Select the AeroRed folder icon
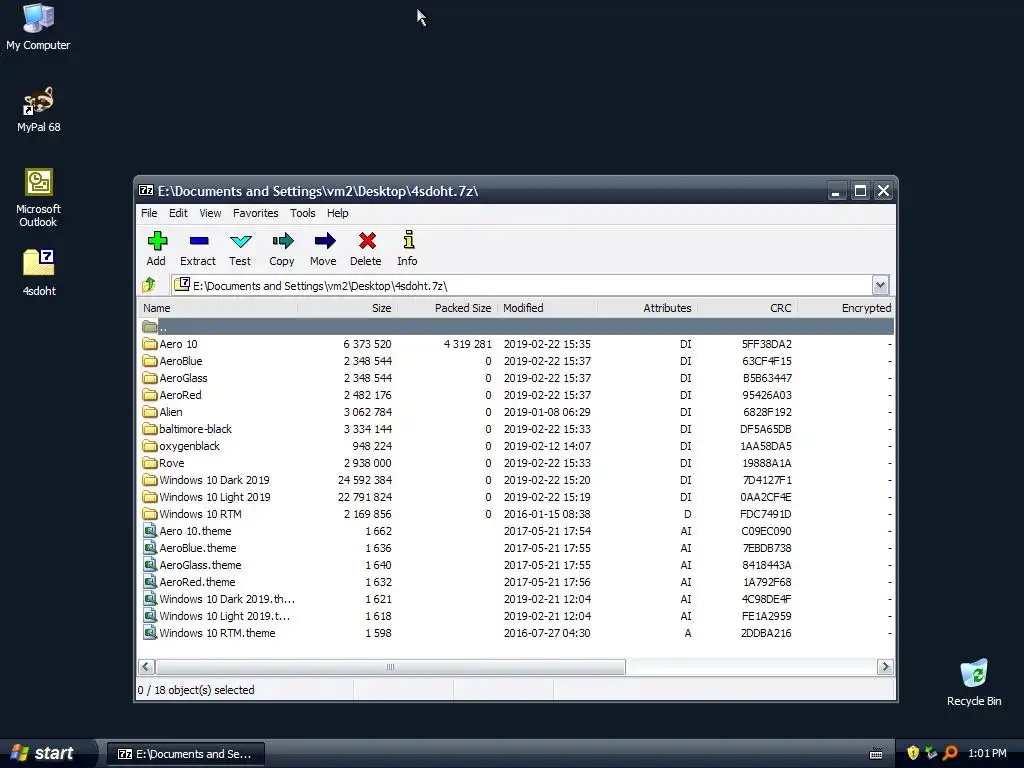 150,394
